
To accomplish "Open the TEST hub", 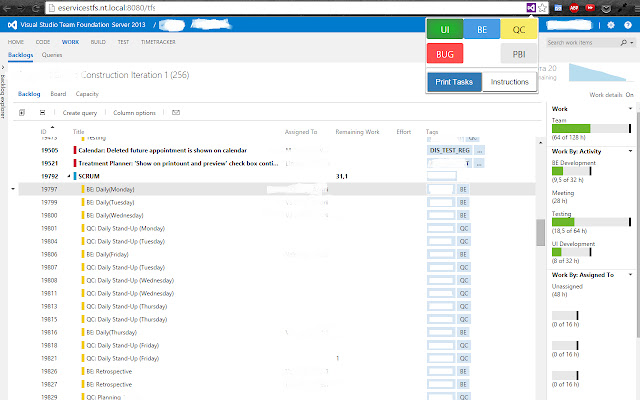I will 123,42.
